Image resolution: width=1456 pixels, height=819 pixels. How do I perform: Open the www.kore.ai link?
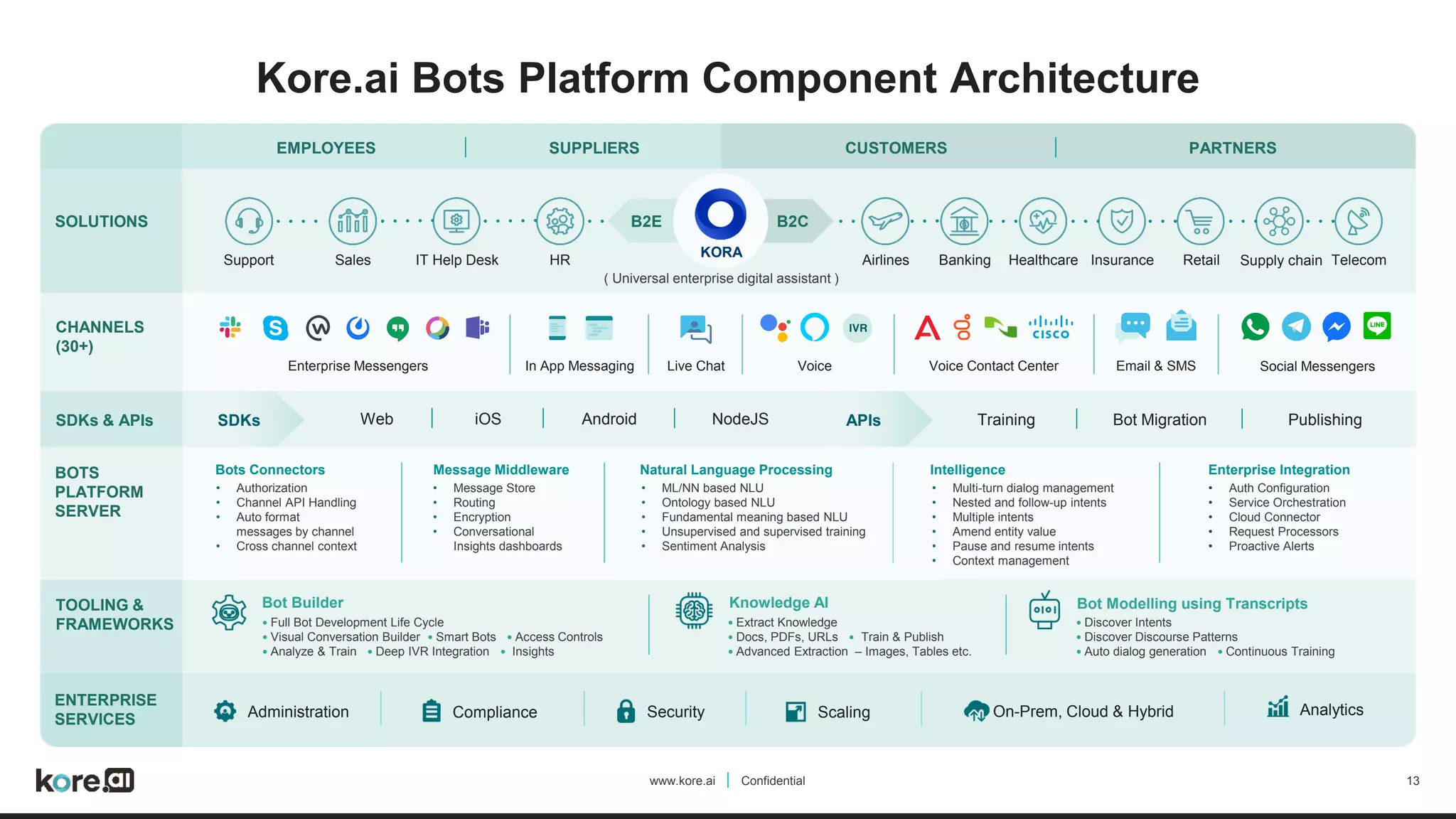(682, 781)
